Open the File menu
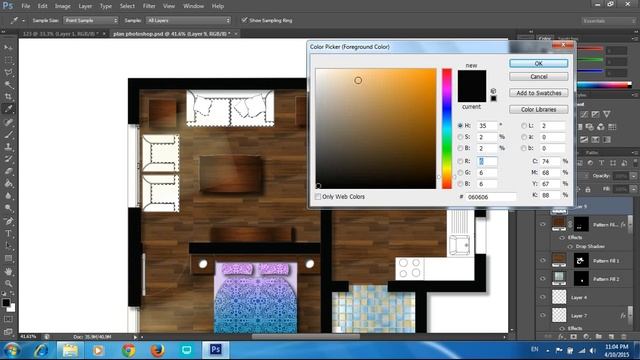The width and height of the screenshot is (640, 360). [26, 6]
